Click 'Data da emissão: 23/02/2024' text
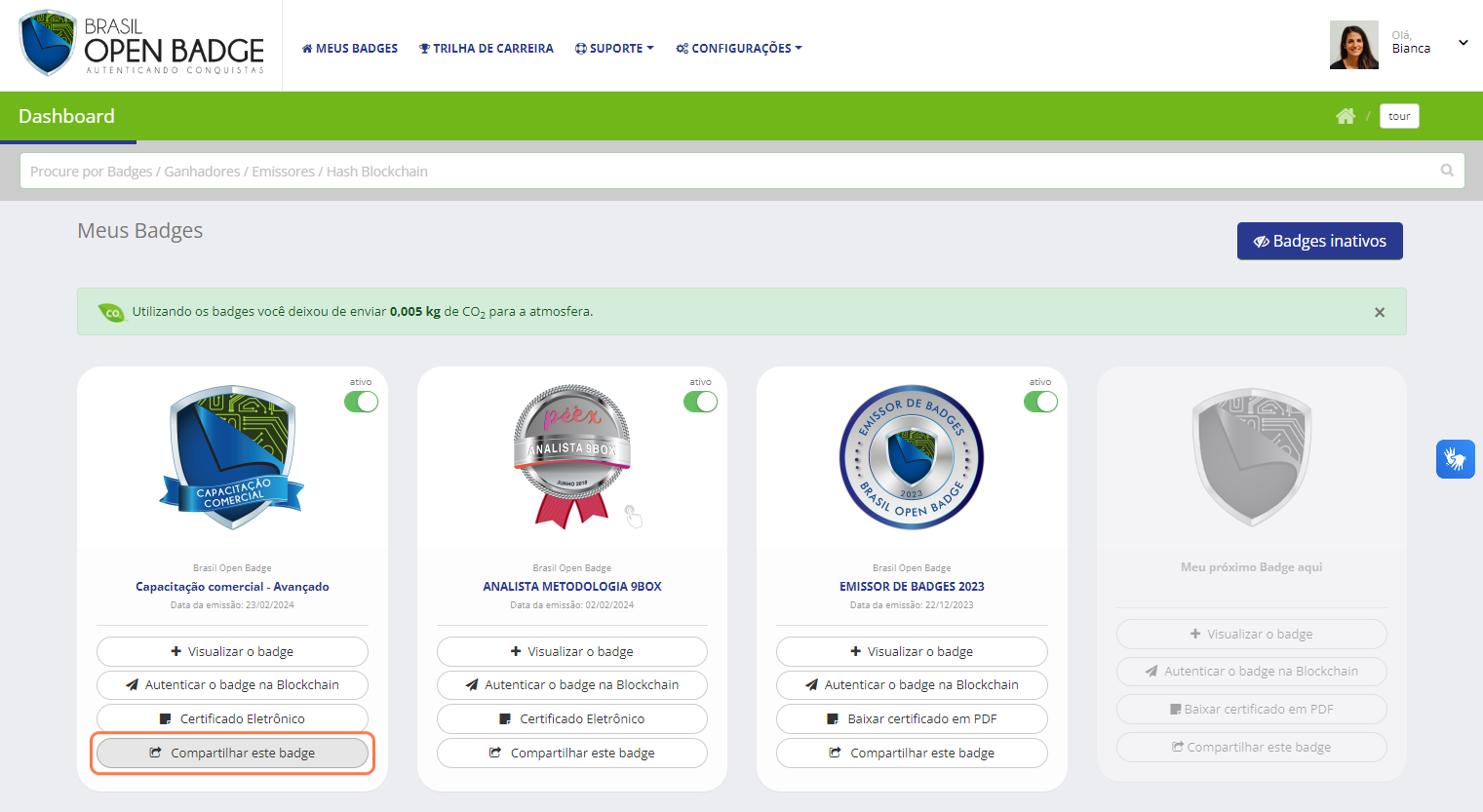 (x=232, y=605)
